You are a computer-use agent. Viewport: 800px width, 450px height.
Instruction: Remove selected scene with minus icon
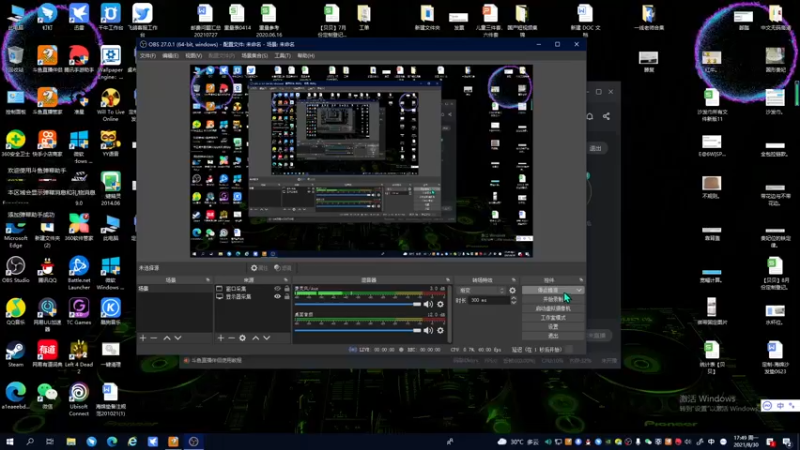pos(154,338)
